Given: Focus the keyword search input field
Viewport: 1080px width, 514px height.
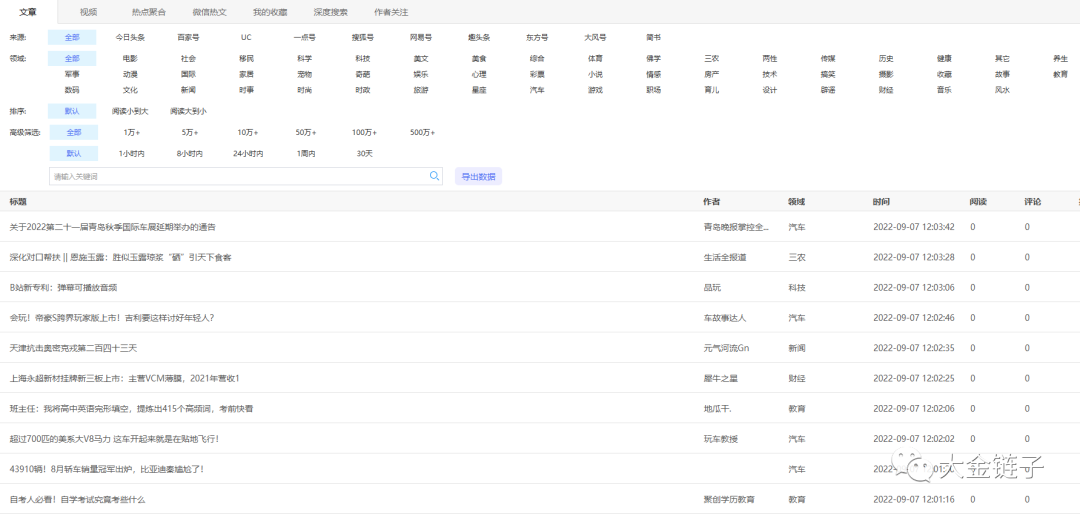Looking at the screenshot, I should tap(238, 176).
